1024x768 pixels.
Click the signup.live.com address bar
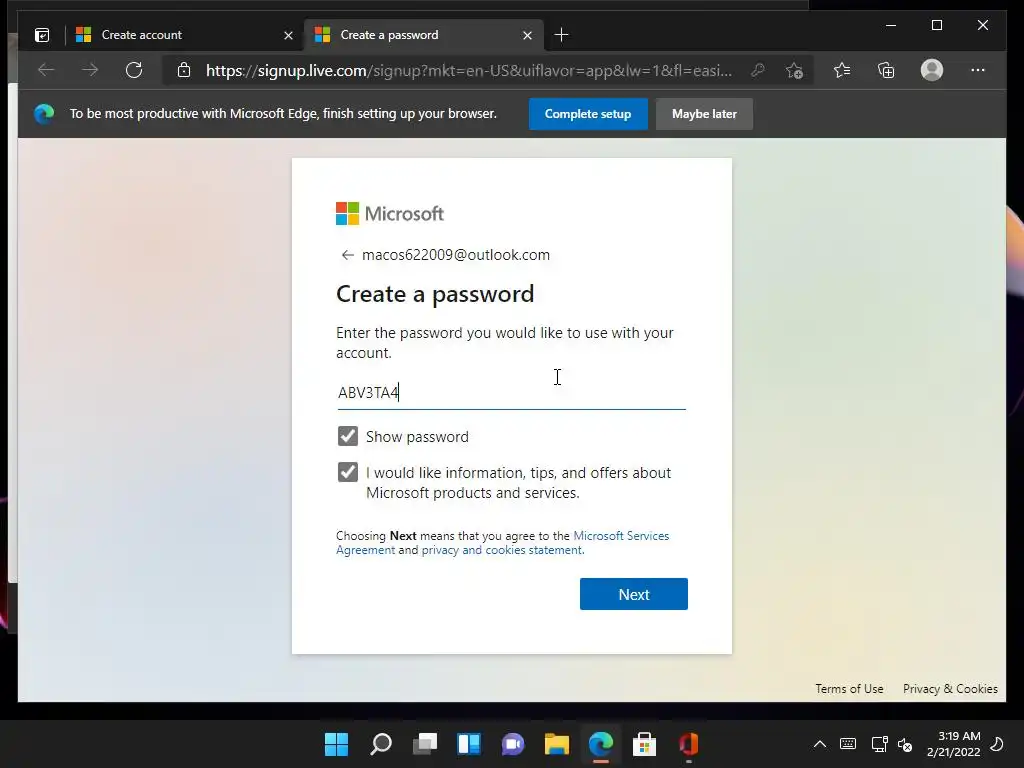point(469,70)
